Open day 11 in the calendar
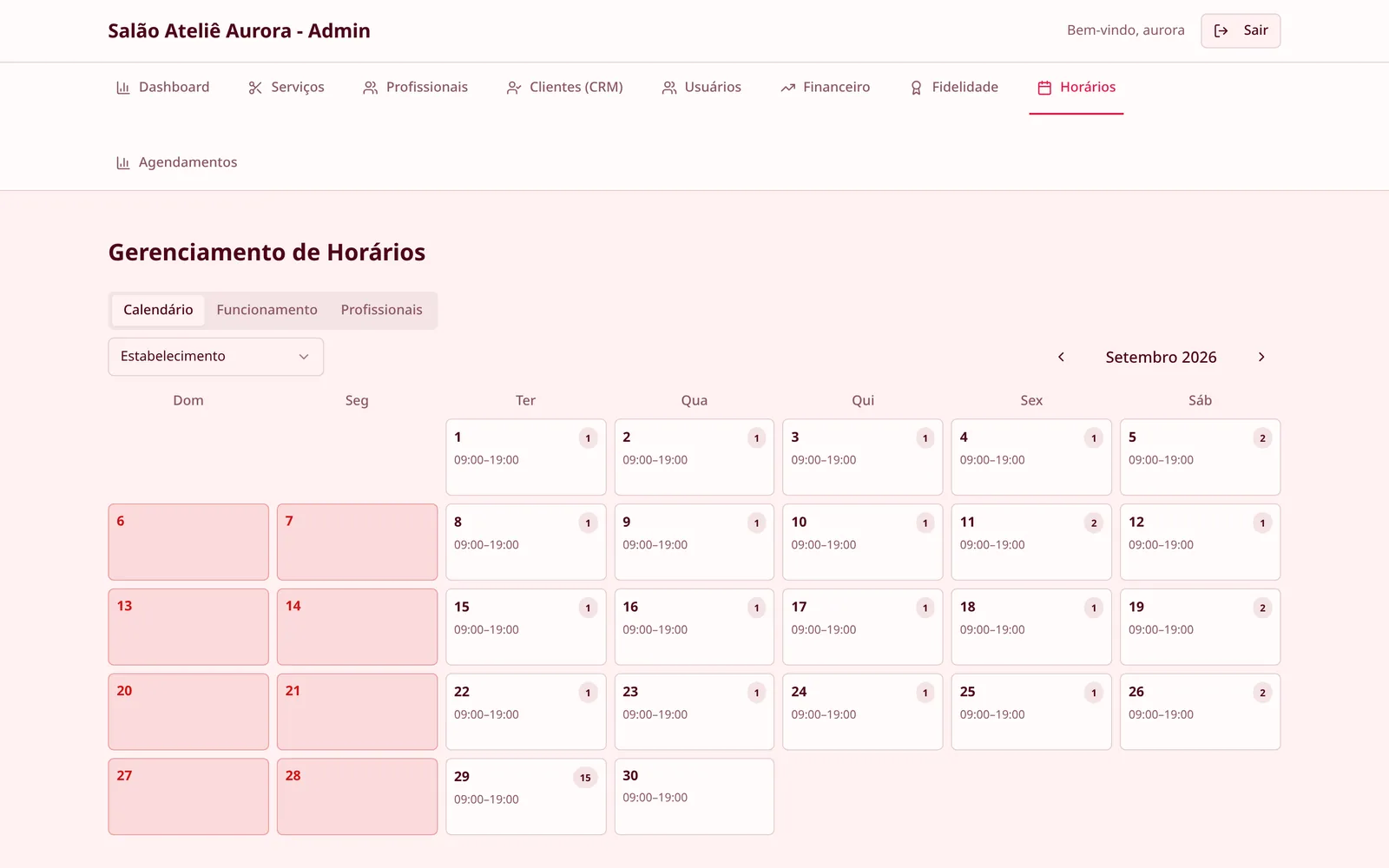 (x=1031, y=542)
